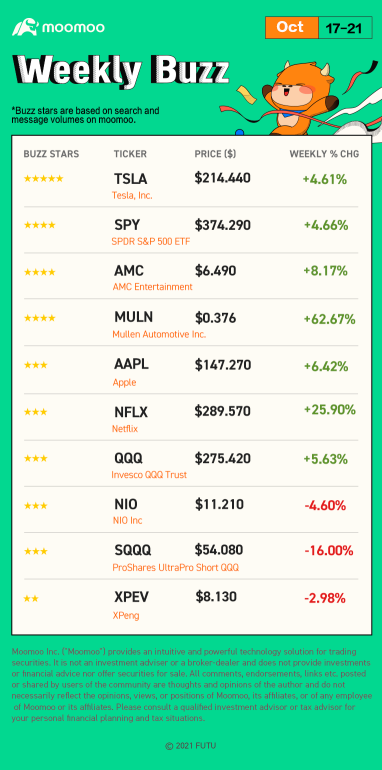This screenshot has width=382, height=770.
Task: Select the 17-21 date range label
Action: (x=345, y=28)
